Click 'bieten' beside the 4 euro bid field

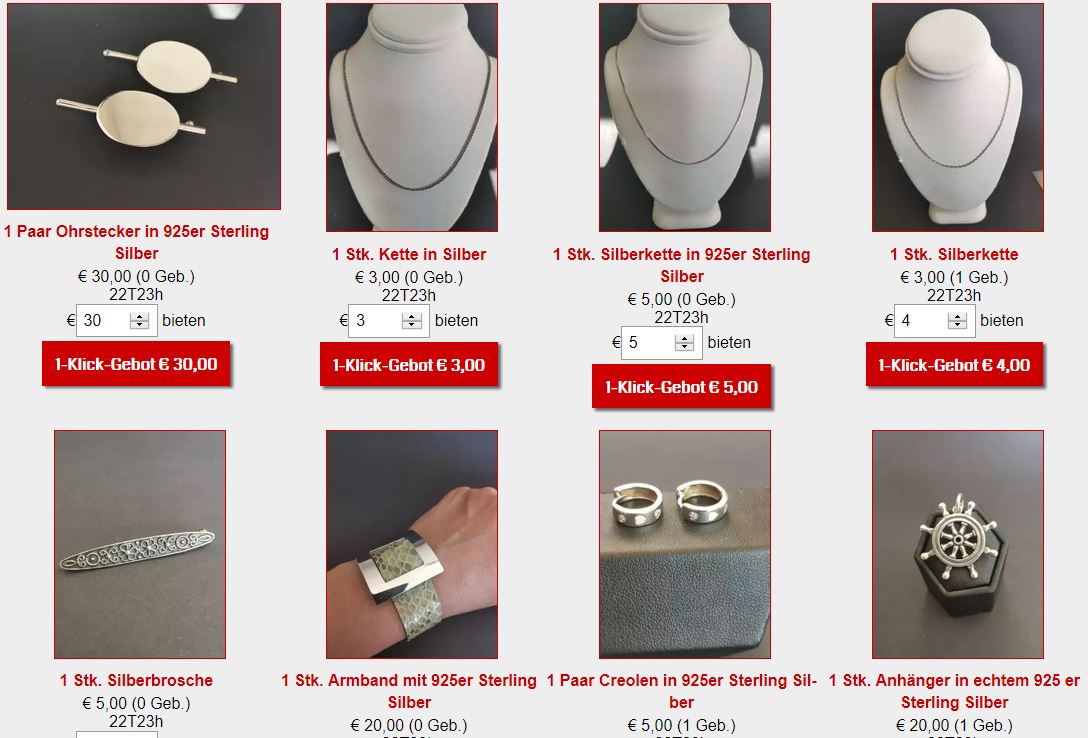tap(1002, 320)
